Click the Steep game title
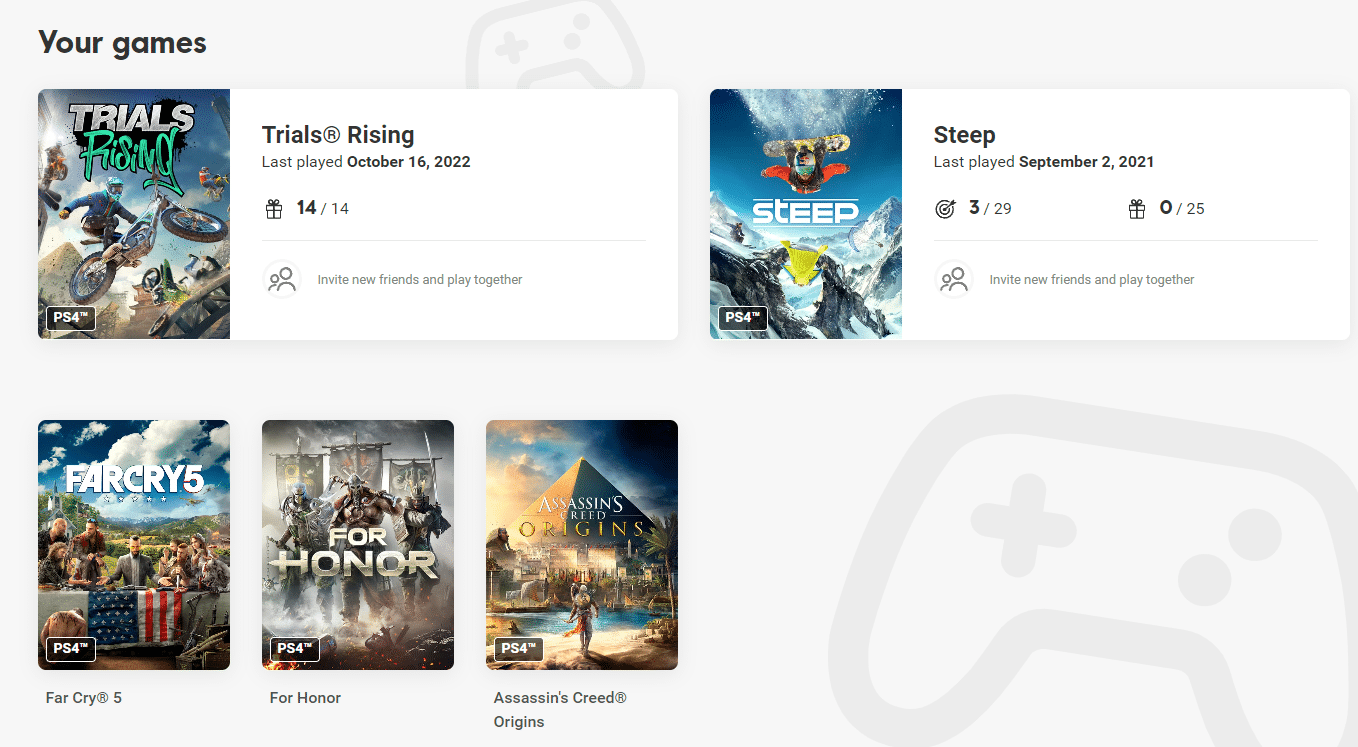Viewport: 1358px width, 747px height. pyautogui.click(x=964, y=135)
